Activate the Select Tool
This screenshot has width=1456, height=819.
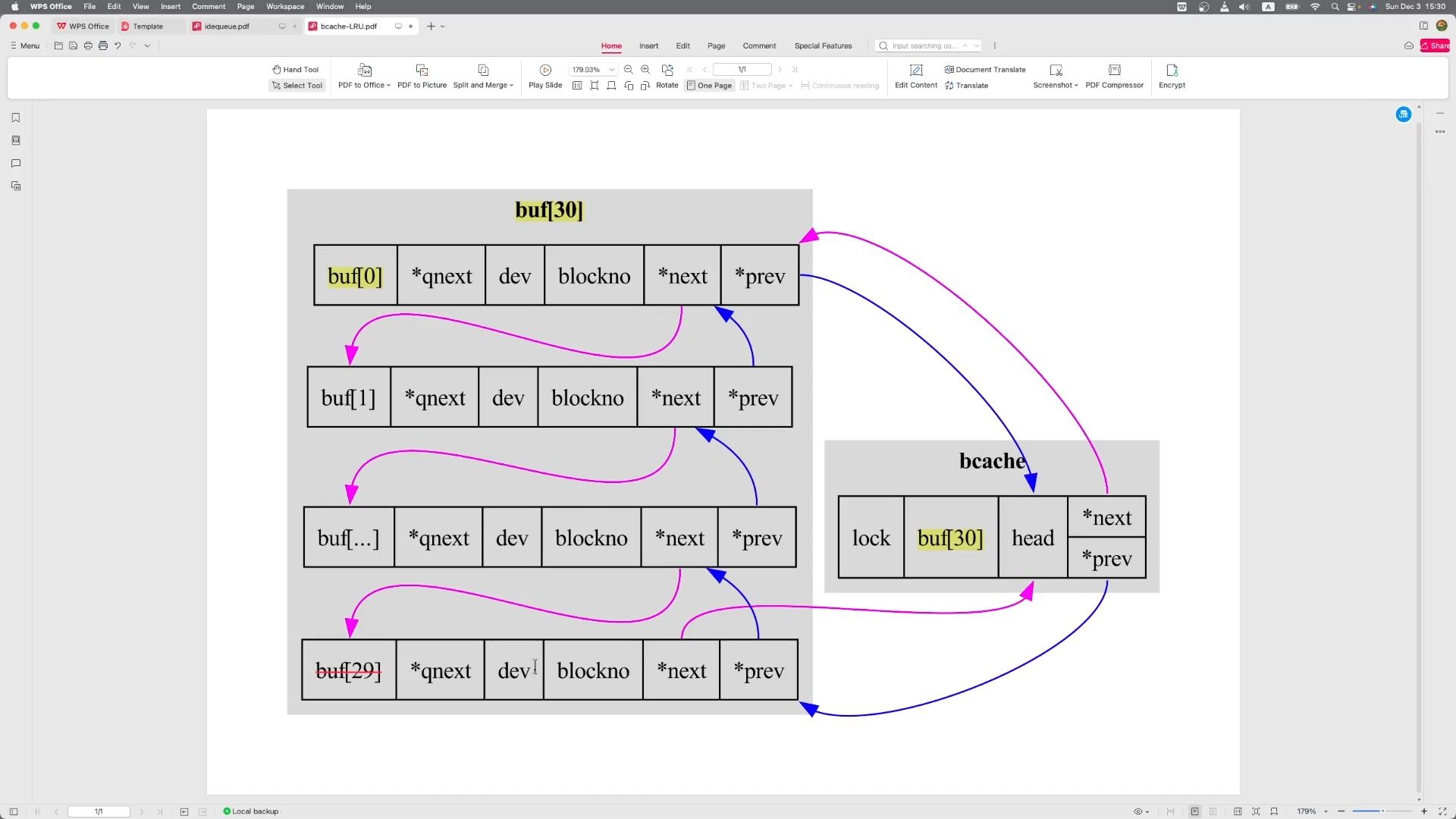[297, 86]
